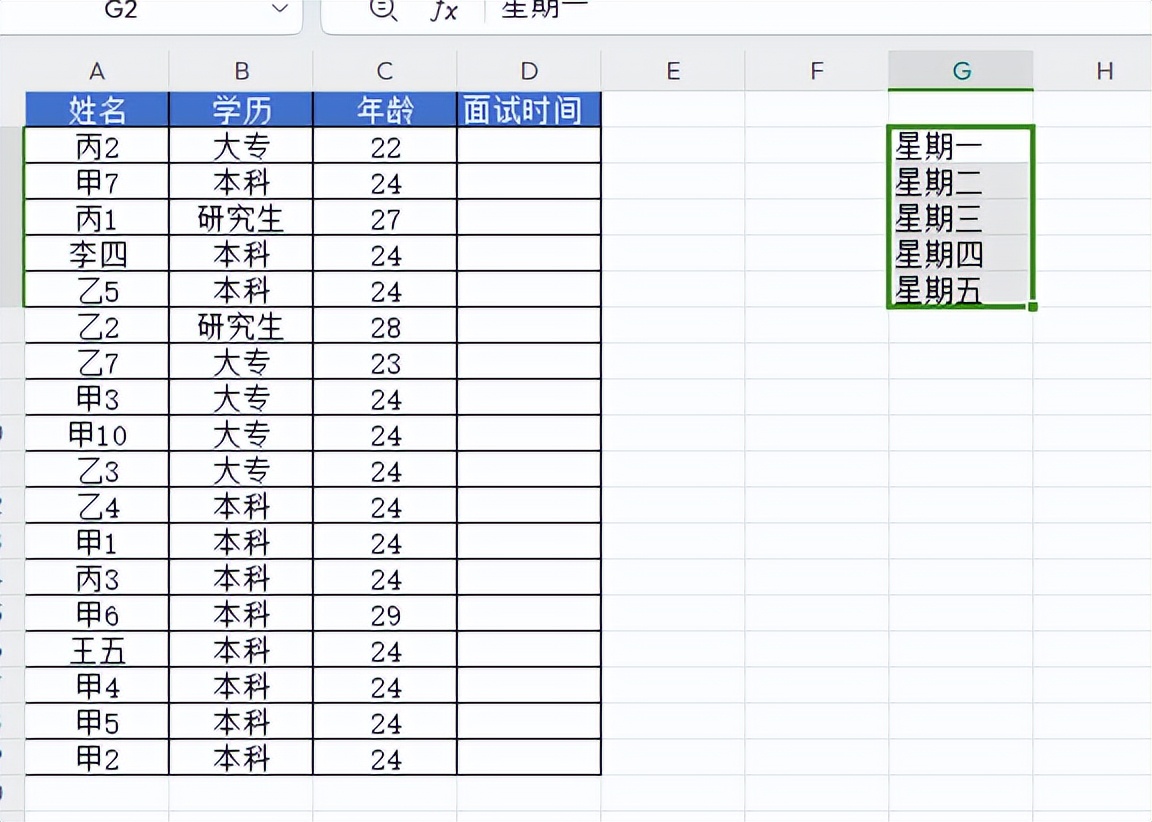Select cell containing 李四
Image resolution: width=1152 pixels, height=822 pixels.
pos(97,253)
